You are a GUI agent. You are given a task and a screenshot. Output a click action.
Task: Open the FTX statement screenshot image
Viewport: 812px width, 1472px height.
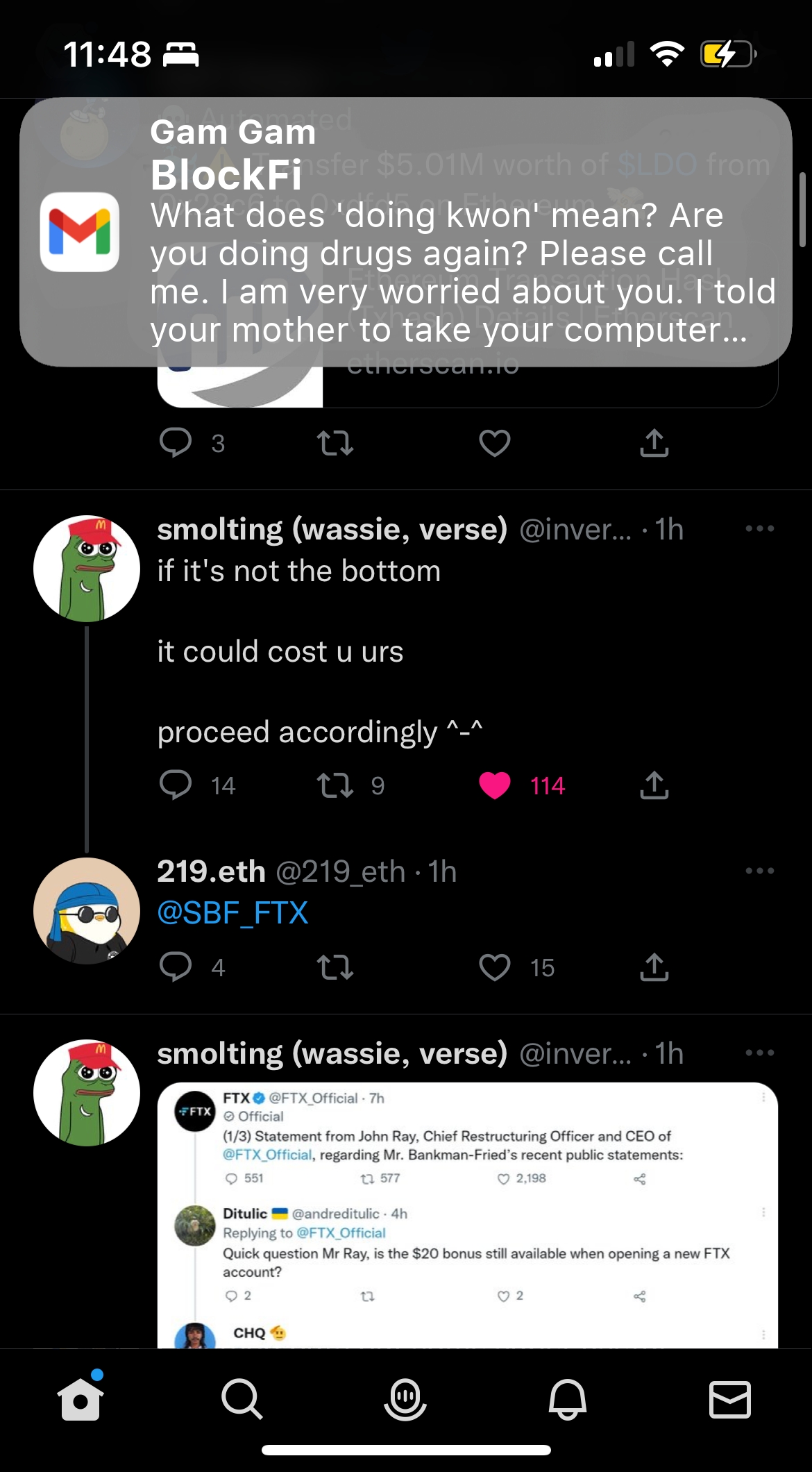pos(468,1215)
